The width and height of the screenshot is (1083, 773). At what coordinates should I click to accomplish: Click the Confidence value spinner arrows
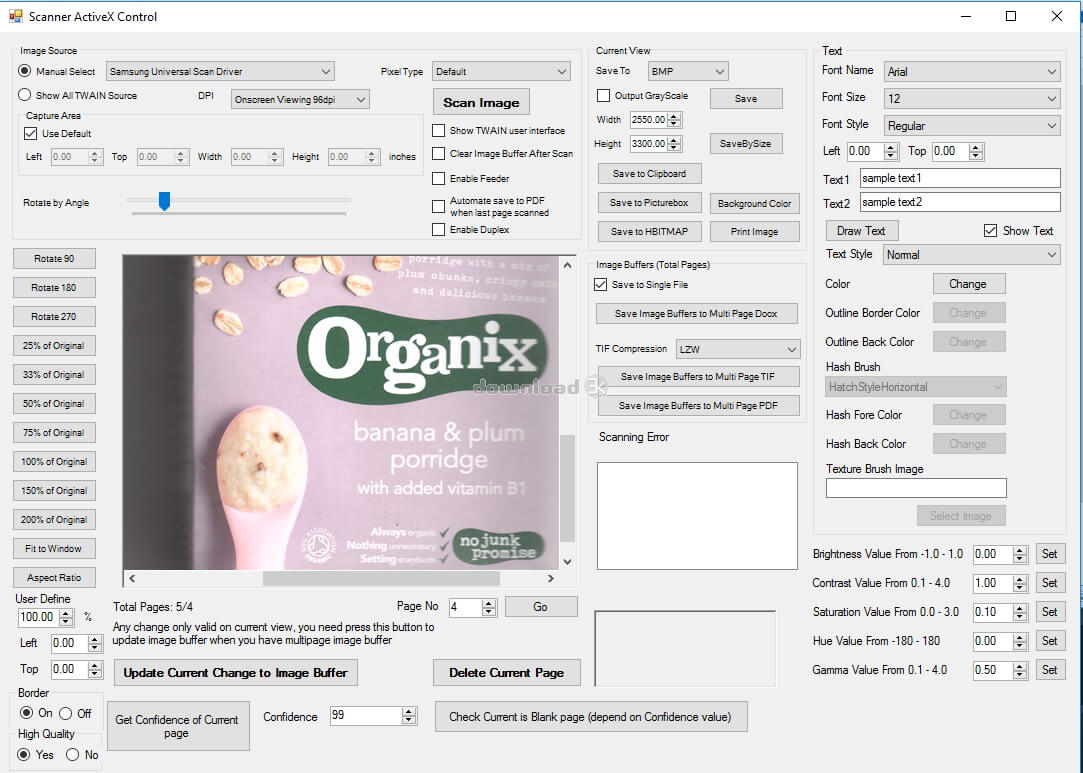[409, 716]
